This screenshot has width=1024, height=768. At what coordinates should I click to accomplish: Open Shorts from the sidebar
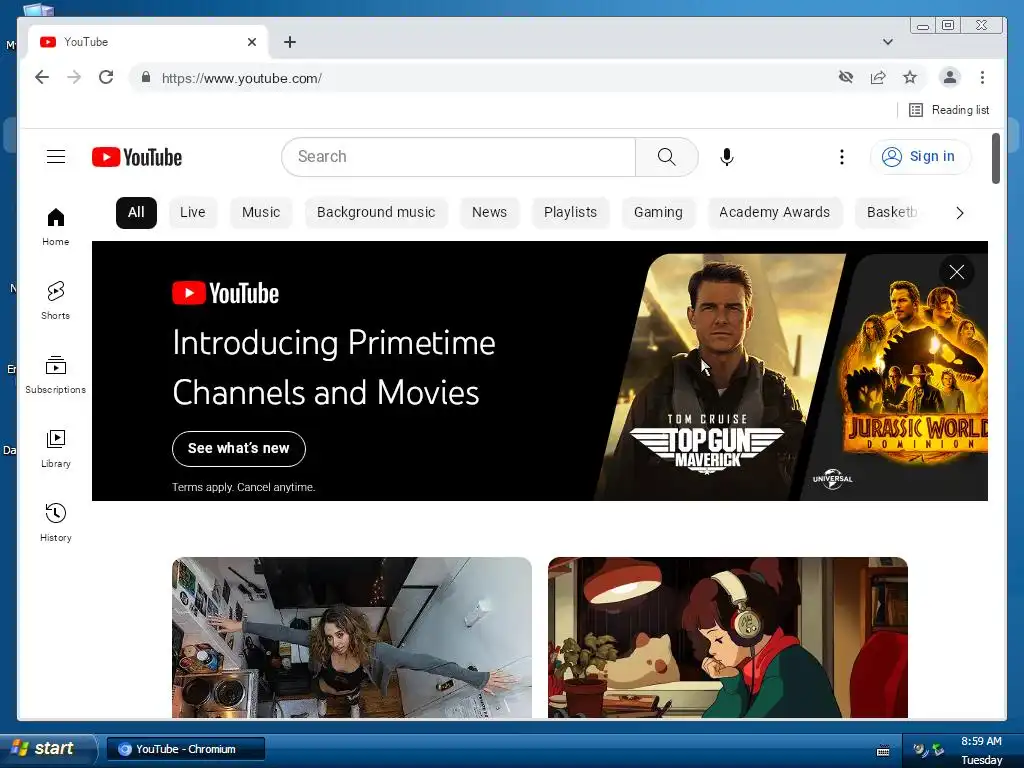[56, 300]
